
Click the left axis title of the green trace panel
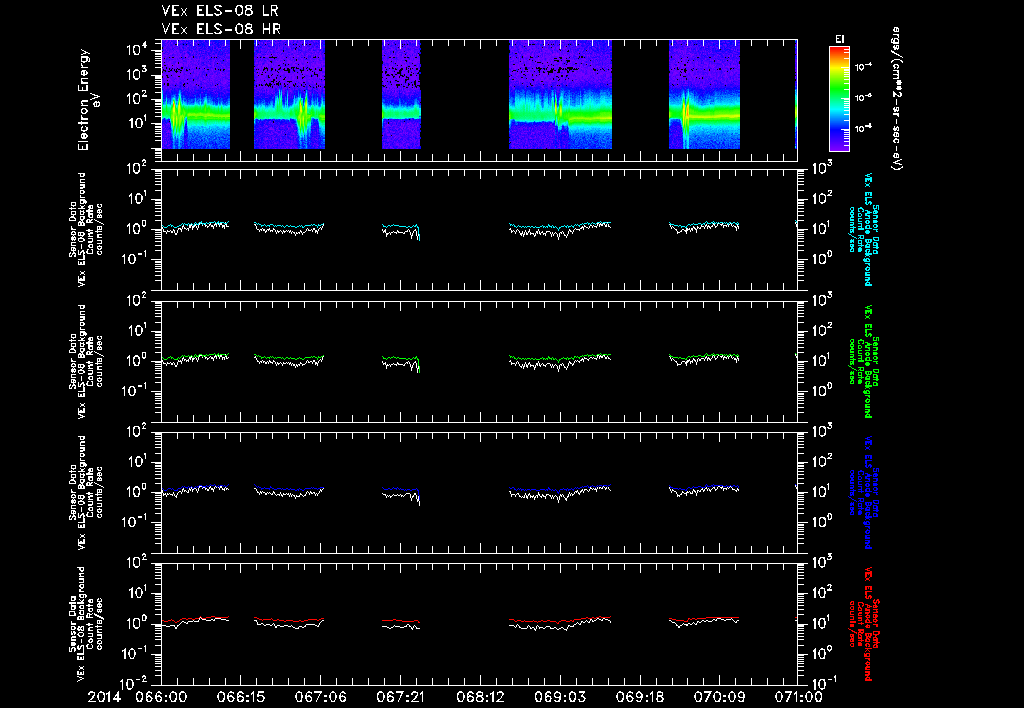(x=85, y=361)
